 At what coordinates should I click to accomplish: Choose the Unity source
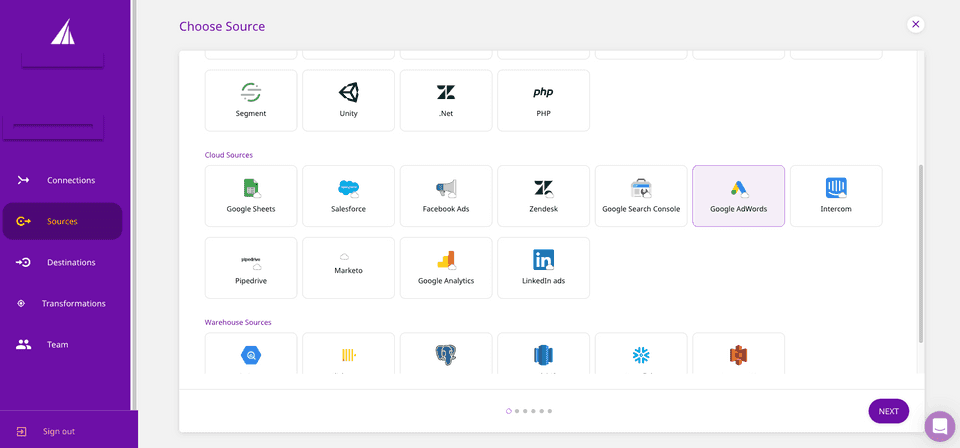pos(348,100)
